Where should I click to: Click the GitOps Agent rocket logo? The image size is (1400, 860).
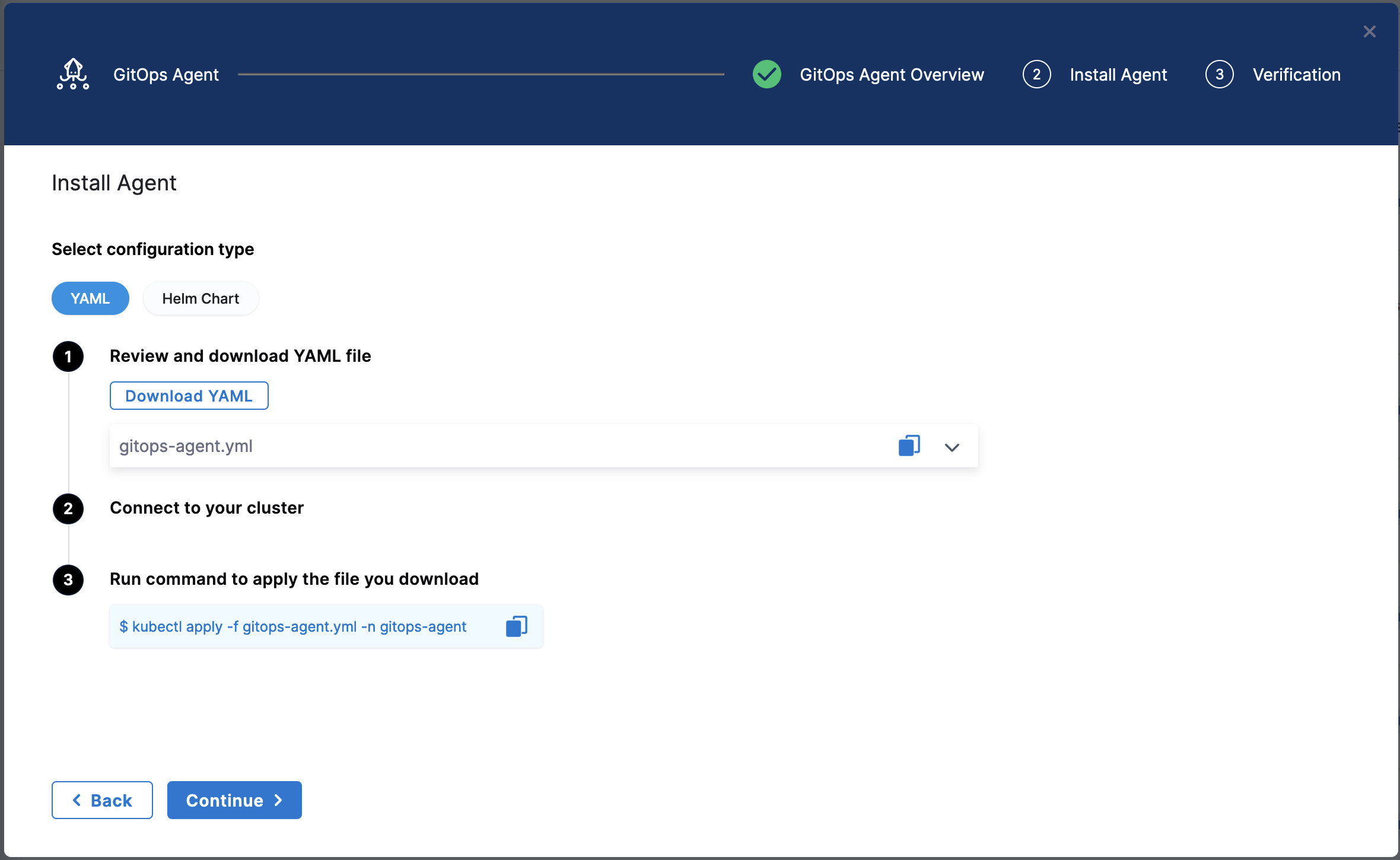coord(72,74)
